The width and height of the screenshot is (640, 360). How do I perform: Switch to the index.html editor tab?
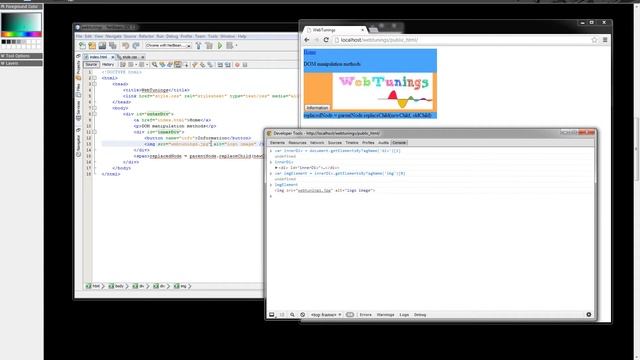tap(98, 57)
